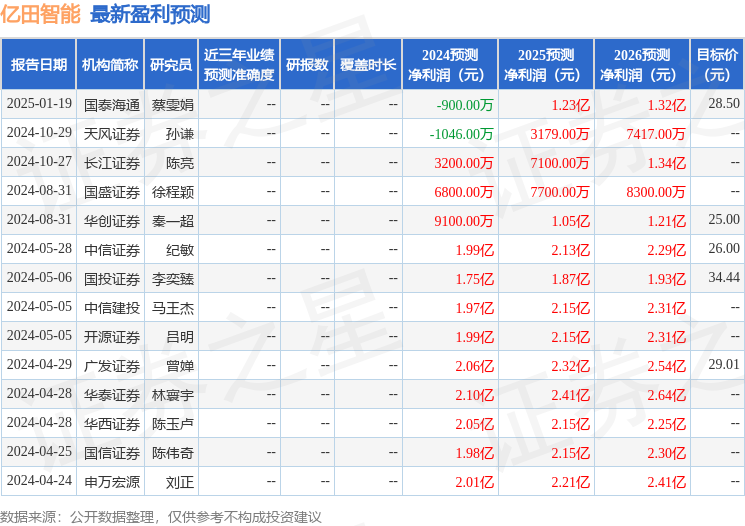Click the 近三年业绩预测准确度 header
This screenshot has height=526, width=745.
pos(239,65)
